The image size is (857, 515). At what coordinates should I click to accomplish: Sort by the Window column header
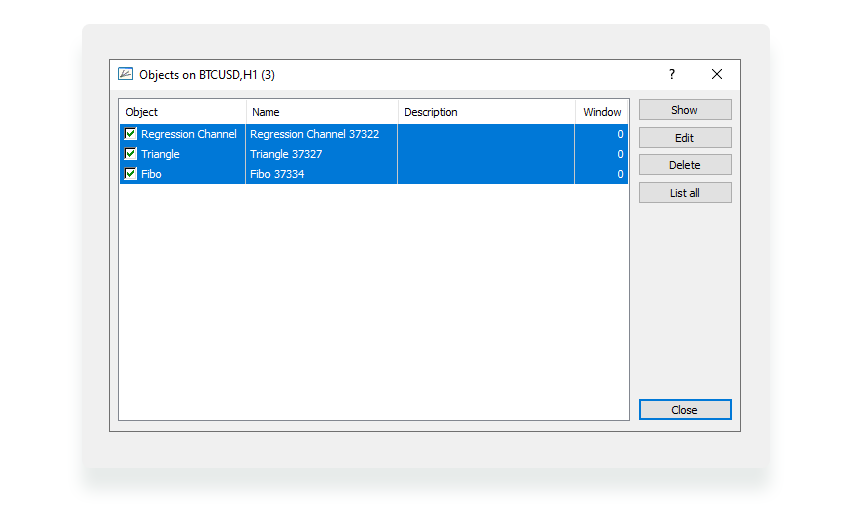(x=602, y=112)
